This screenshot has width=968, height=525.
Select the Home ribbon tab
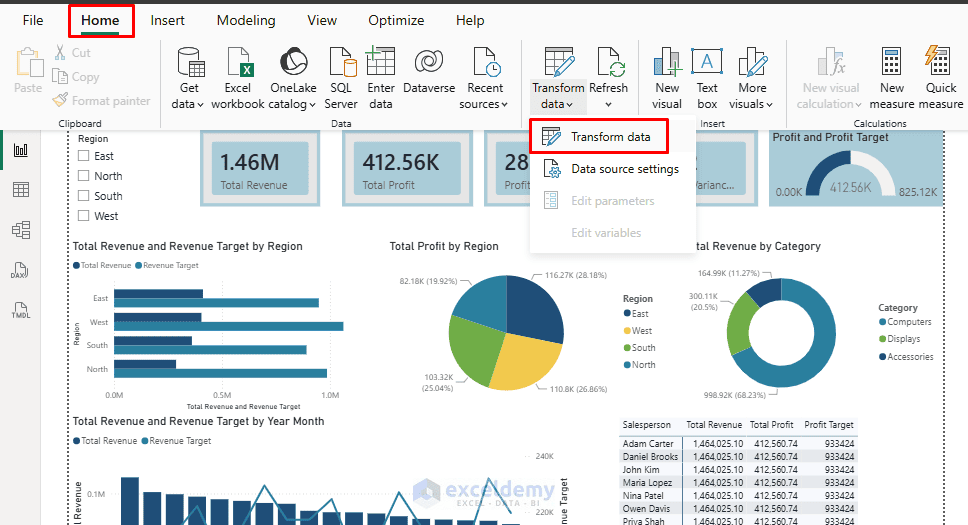tap(100, 20)
